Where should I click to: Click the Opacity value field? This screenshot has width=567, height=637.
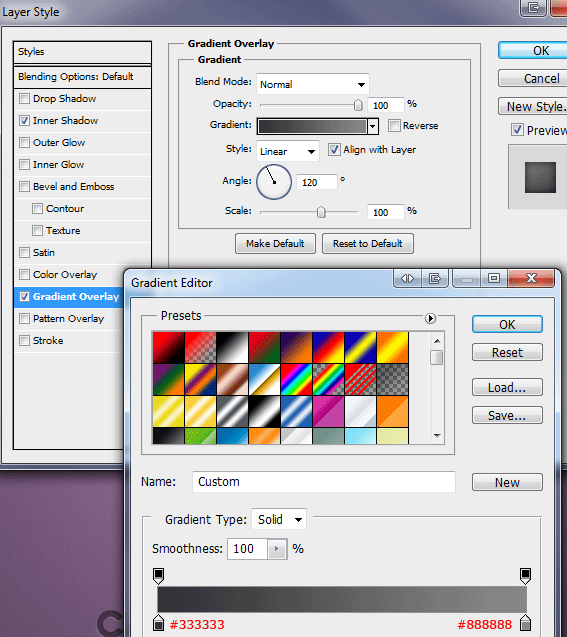coord(386,105)
